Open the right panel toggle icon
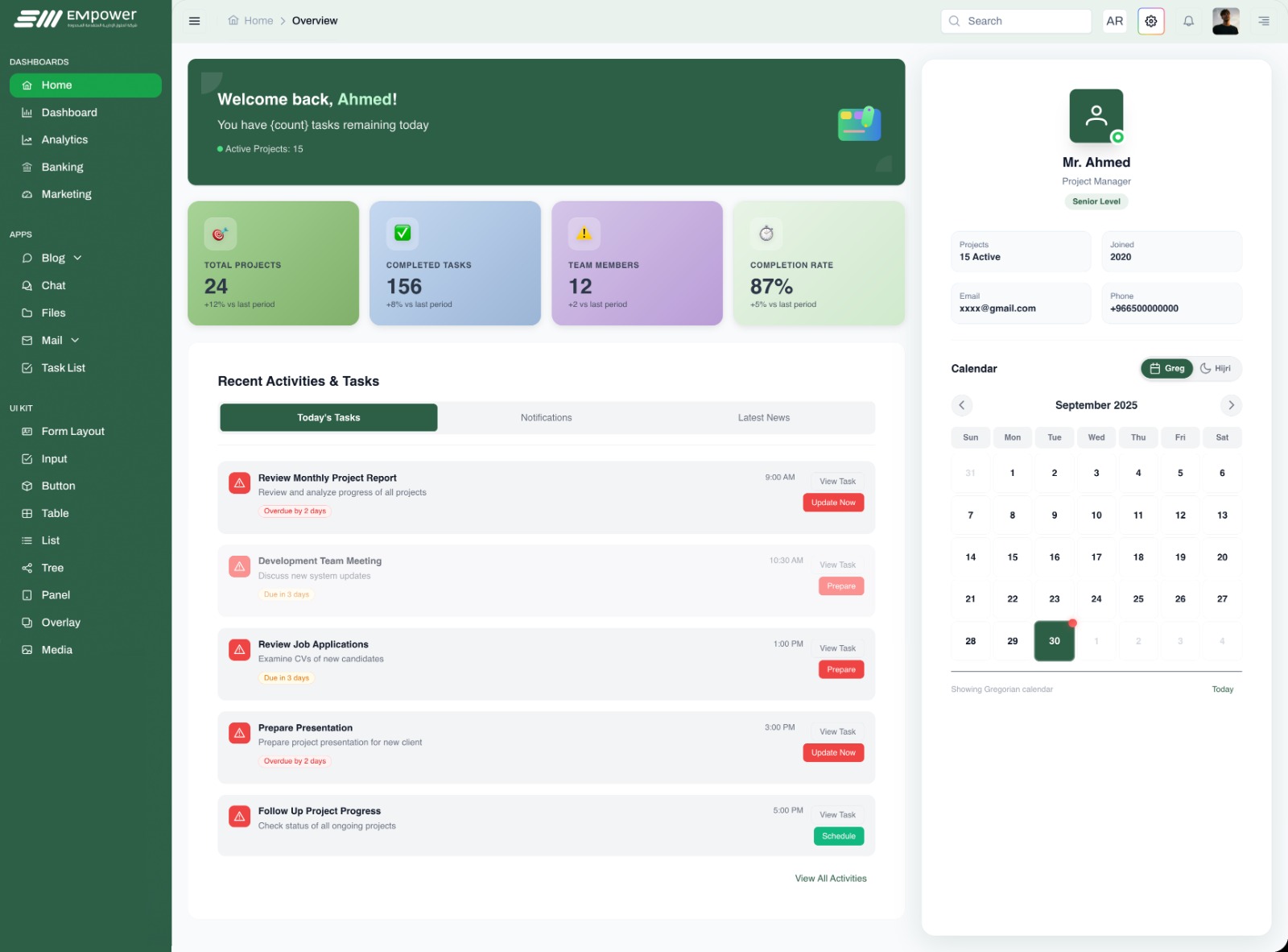This screenshot has width=1288, height=952. [1264, 21]
